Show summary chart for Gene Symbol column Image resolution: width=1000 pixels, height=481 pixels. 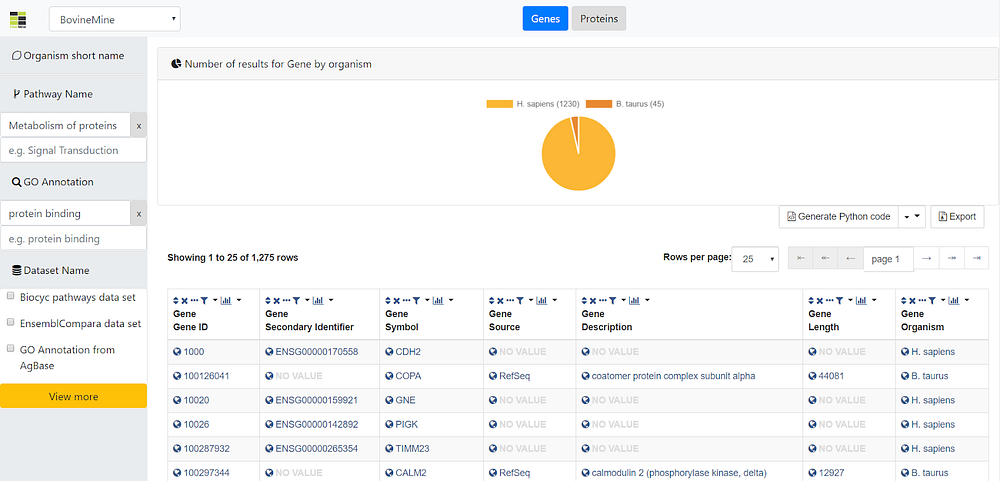point(438,300)
